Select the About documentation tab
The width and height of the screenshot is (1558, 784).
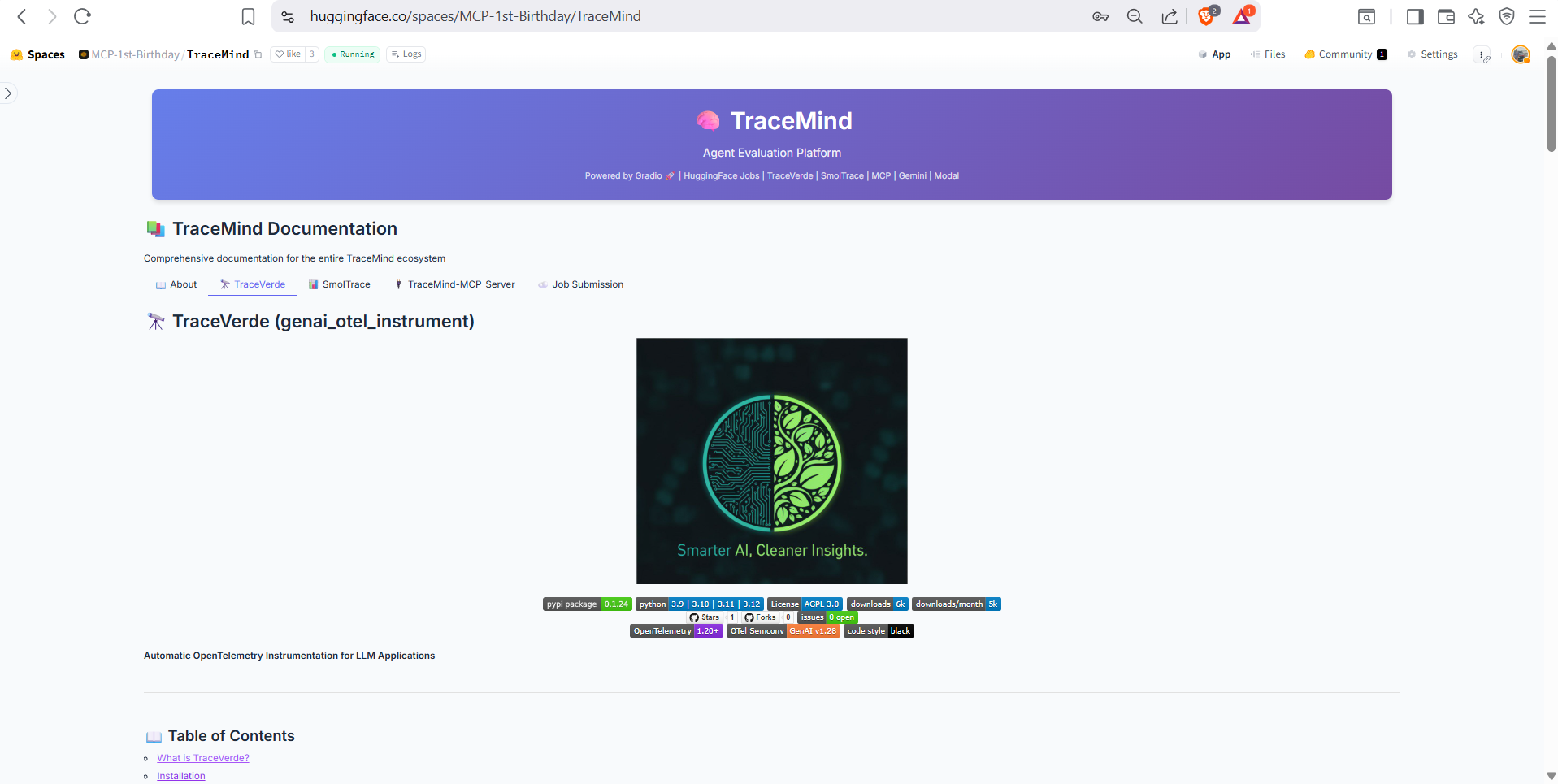(x=176, y=284)
